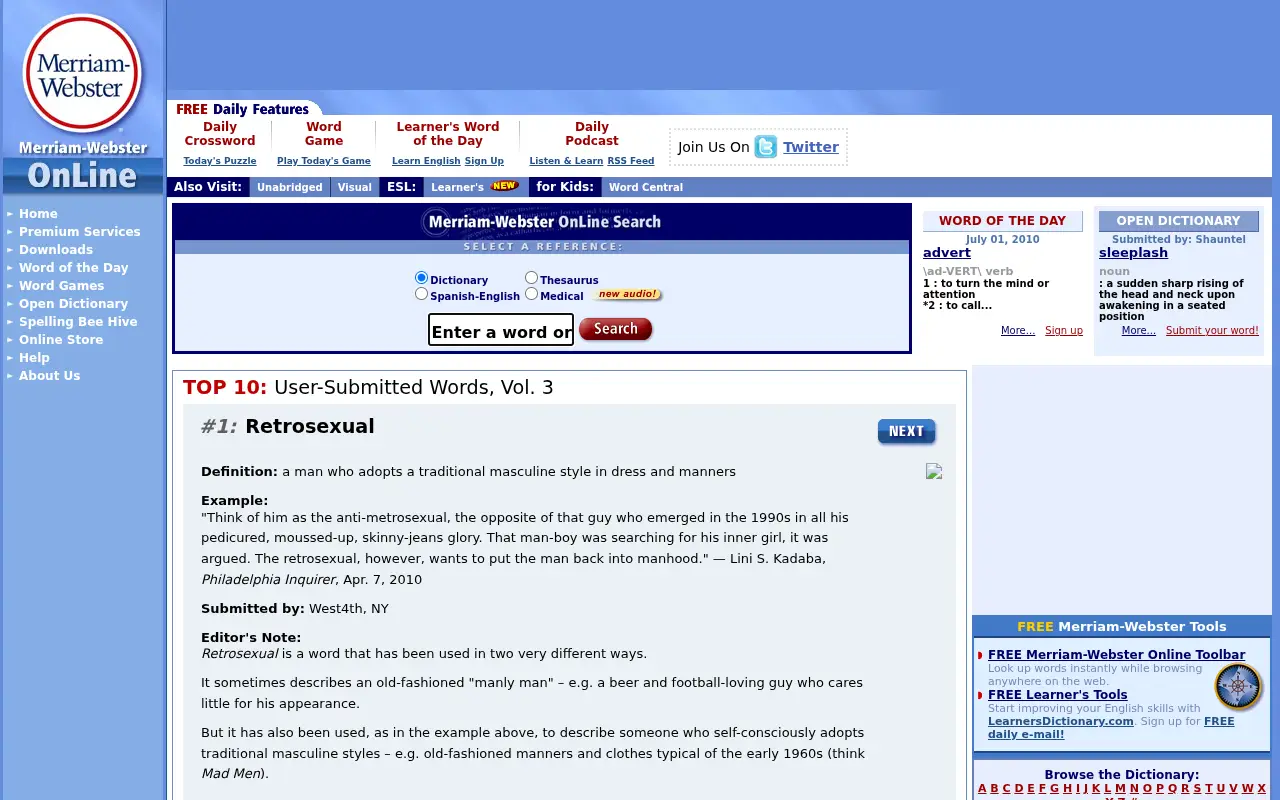Open the Play Today's Game link
This screenshot has width=1280, height=800.
tap(324, 161)
